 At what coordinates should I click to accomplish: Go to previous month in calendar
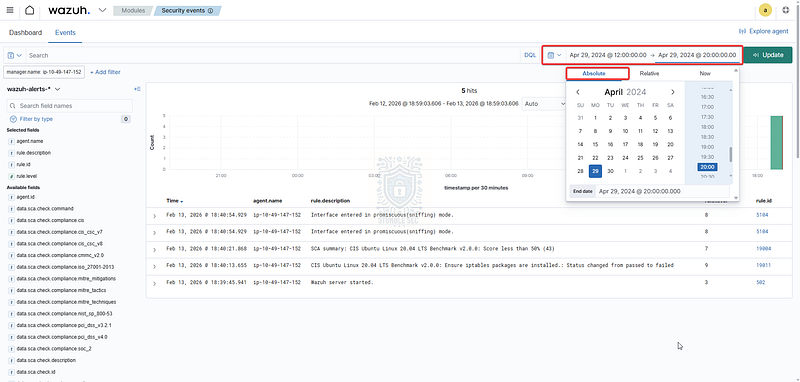click(x=578, y=92)
